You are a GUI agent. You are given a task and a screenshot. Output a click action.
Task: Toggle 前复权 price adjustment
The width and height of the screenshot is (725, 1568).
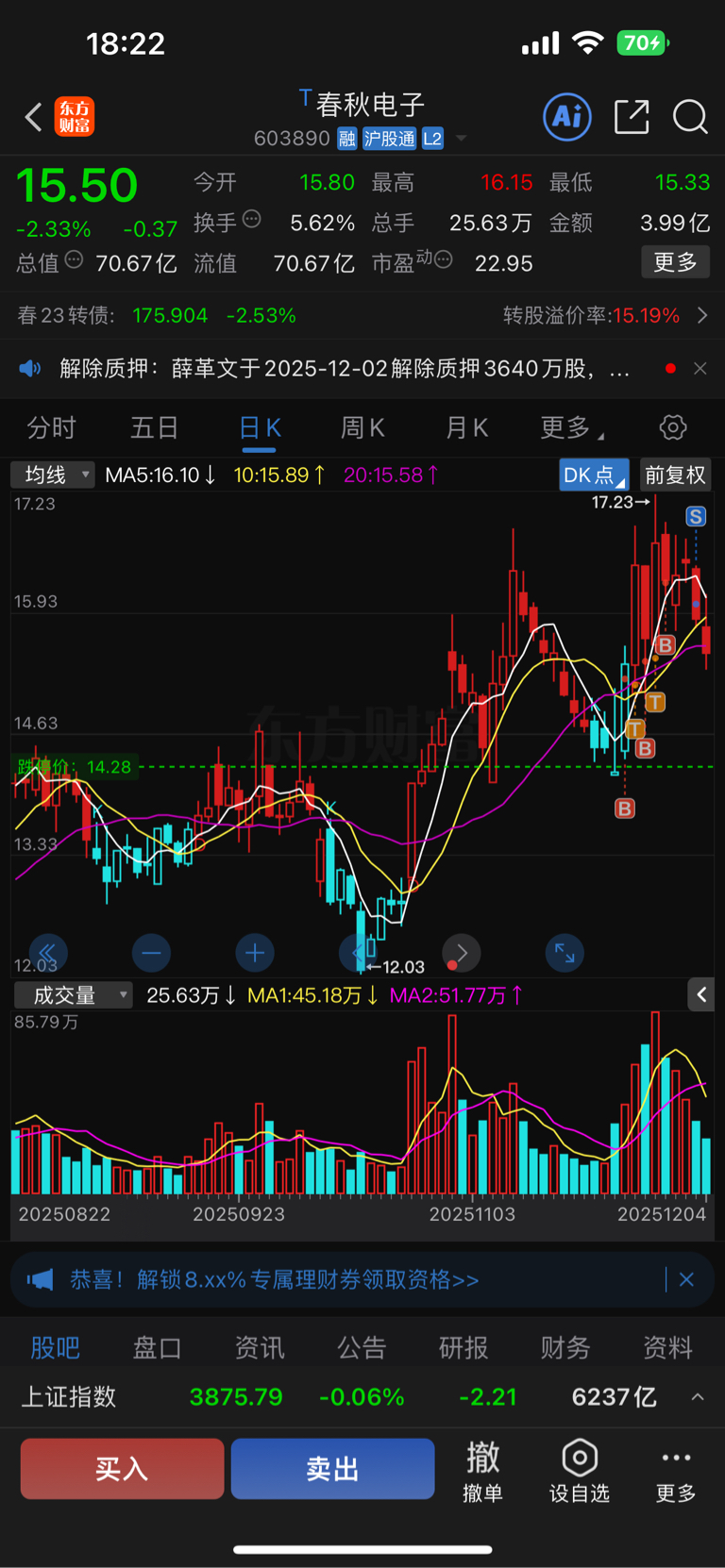(675, 475)
